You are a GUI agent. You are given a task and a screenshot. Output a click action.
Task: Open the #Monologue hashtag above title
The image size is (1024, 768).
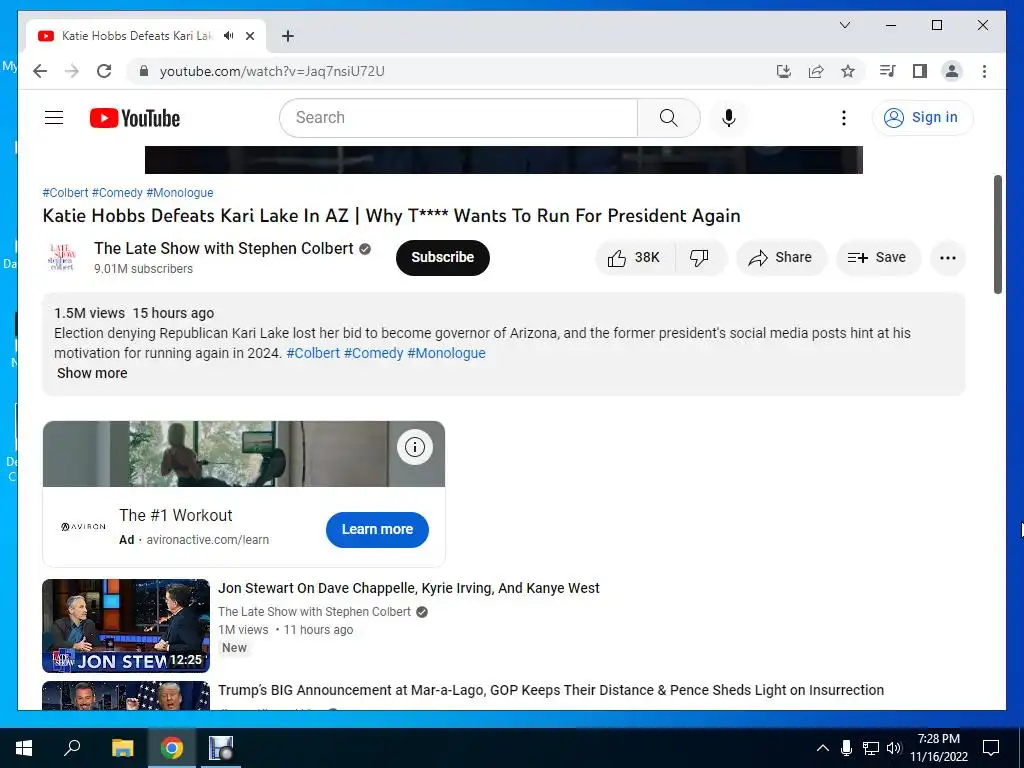coord(180,193)
